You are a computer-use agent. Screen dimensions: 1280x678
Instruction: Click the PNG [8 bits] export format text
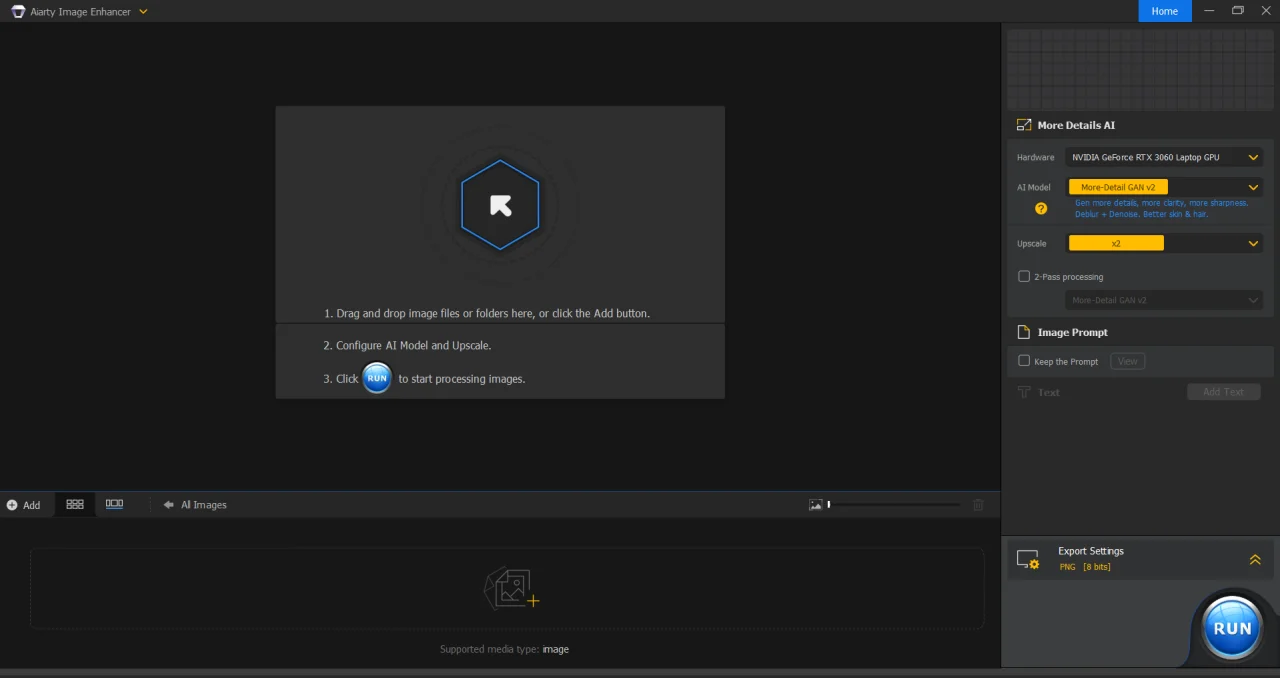tap(1085, 567)
